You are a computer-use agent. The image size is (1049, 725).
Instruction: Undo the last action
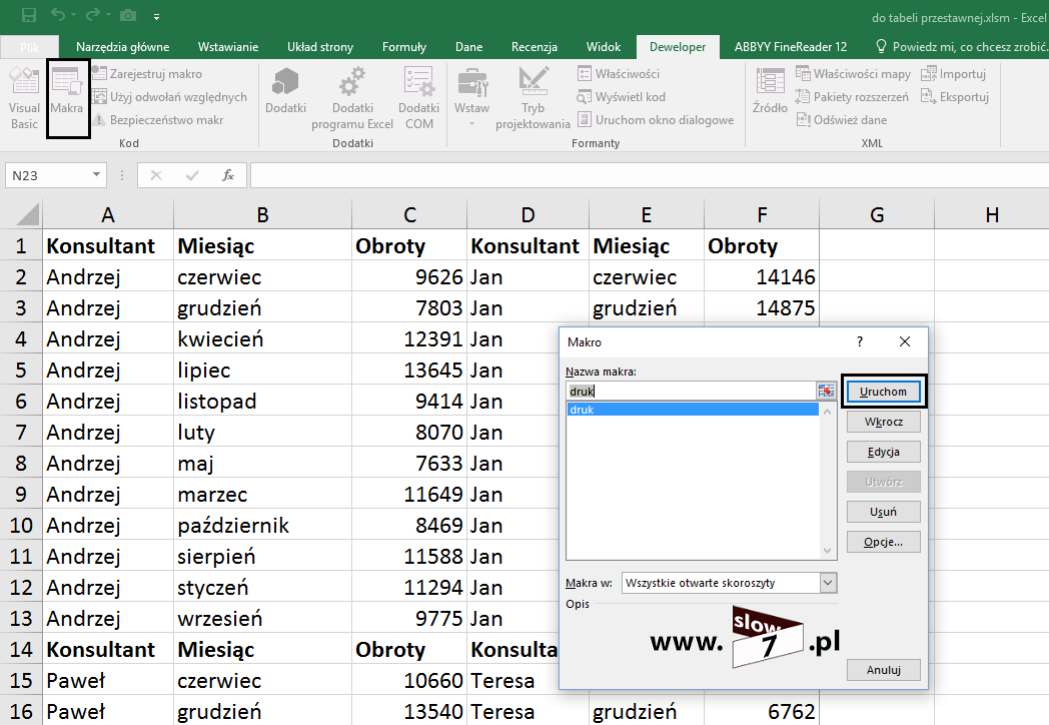click(58, 15)
